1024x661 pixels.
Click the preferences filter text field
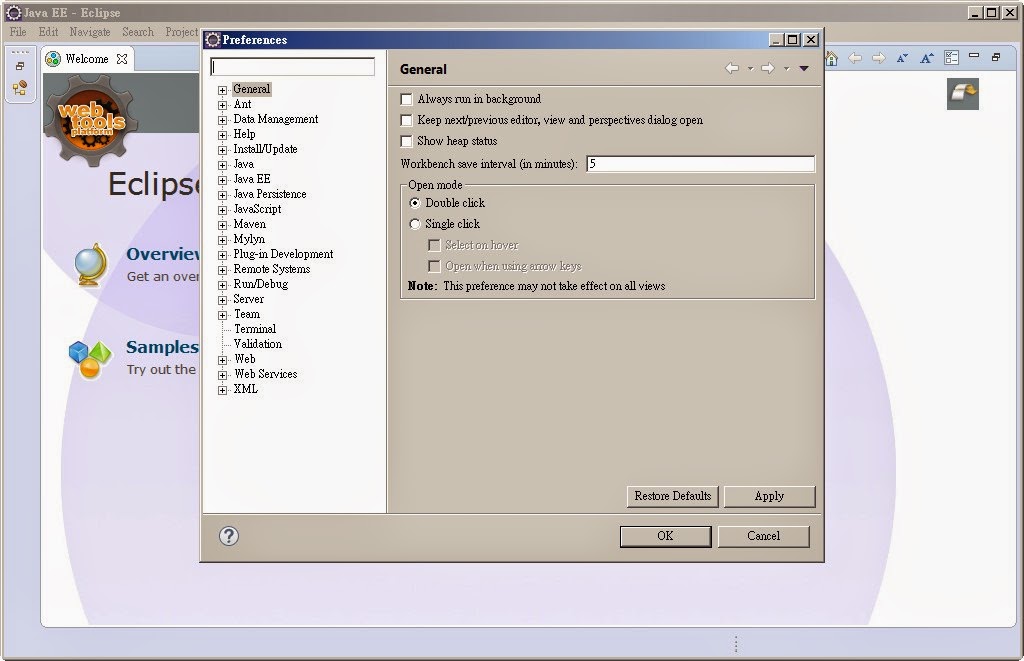click(293, 67)
